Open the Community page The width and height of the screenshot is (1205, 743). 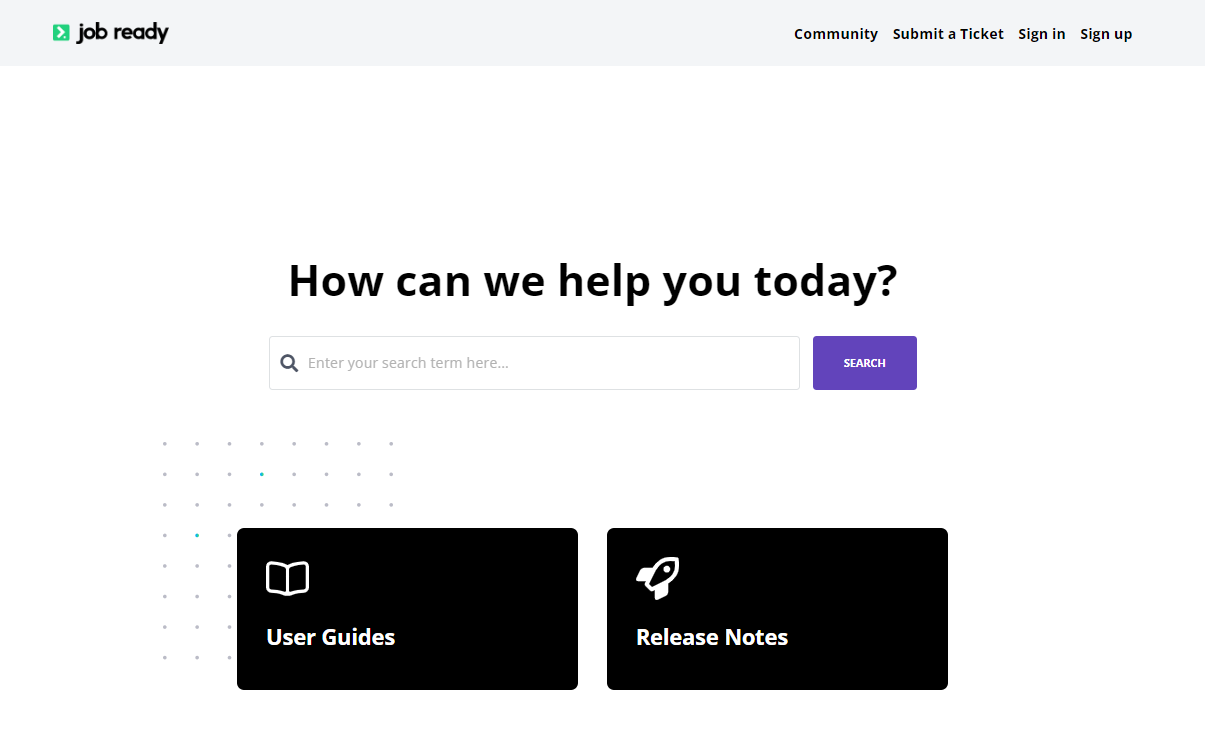(x=835, y=34)
